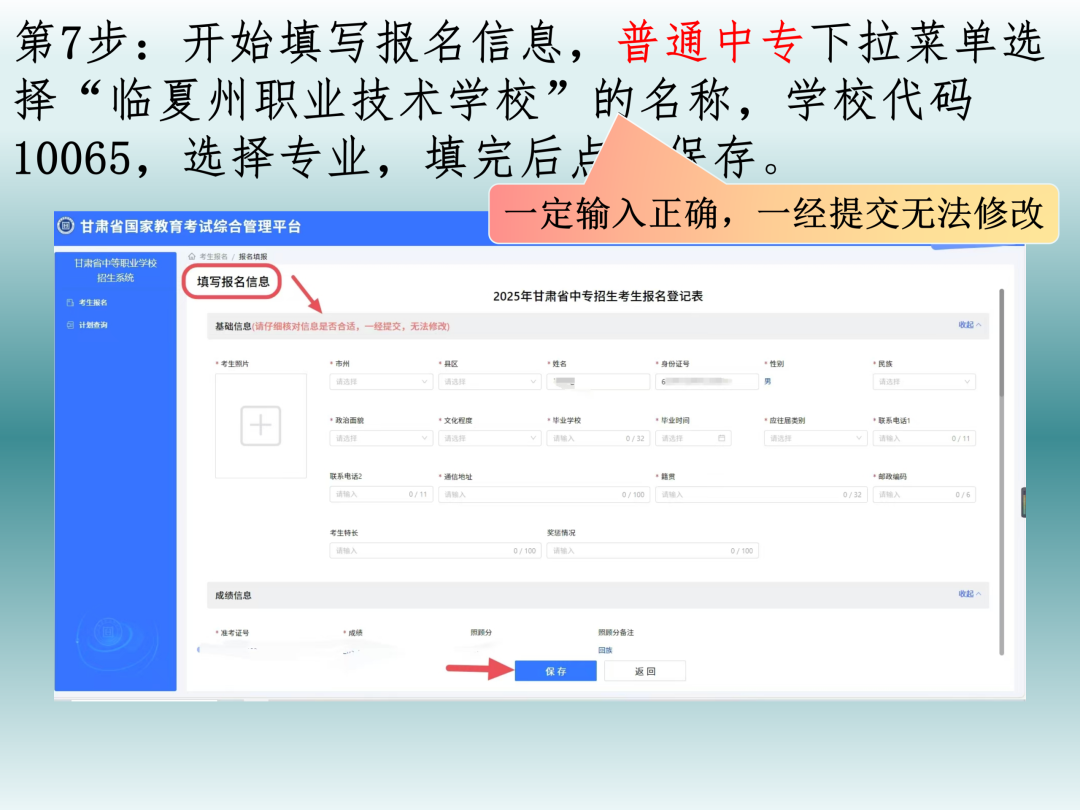The width and height of the screenshot is (1080, 810).
Task: Select the 填写报名信息 tab
Action: pos(233,282)
